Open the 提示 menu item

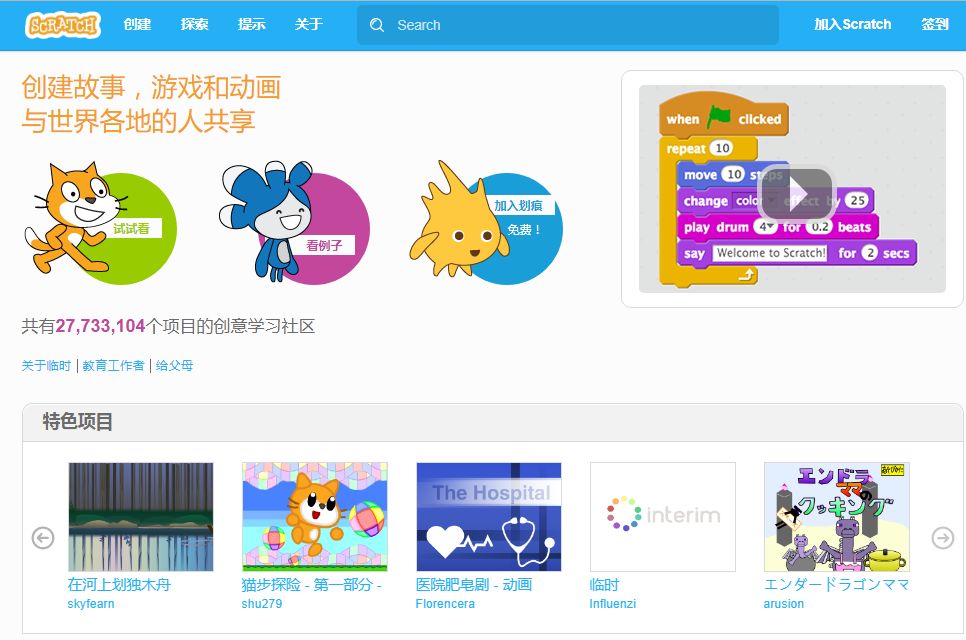click(251, 25)
